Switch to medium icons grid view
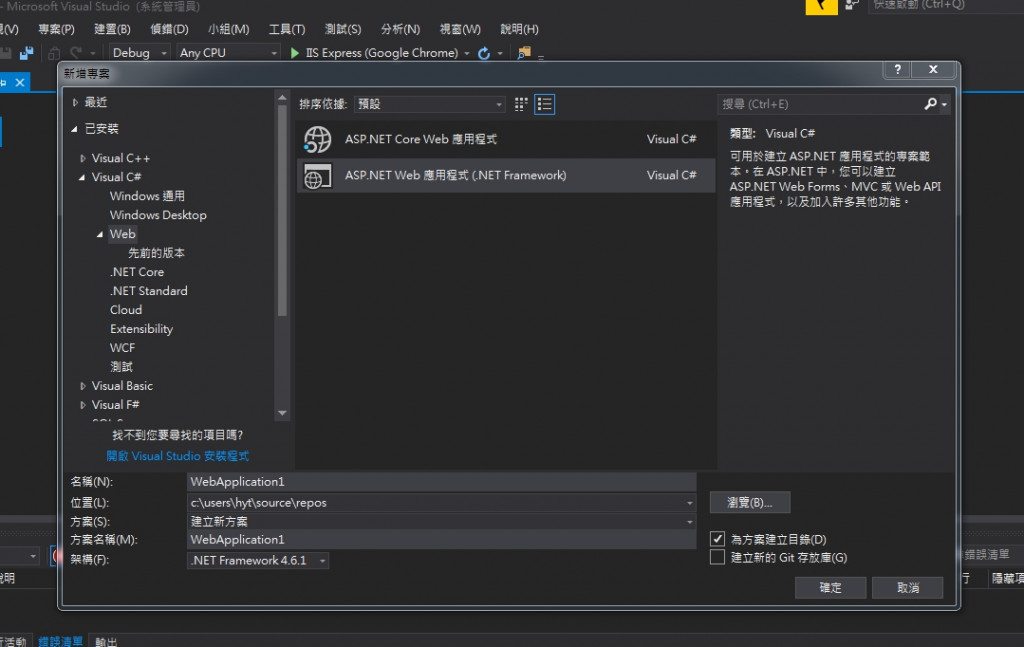Image resolution: width=1024 pixels, height=647 pixels. [520, 104]
